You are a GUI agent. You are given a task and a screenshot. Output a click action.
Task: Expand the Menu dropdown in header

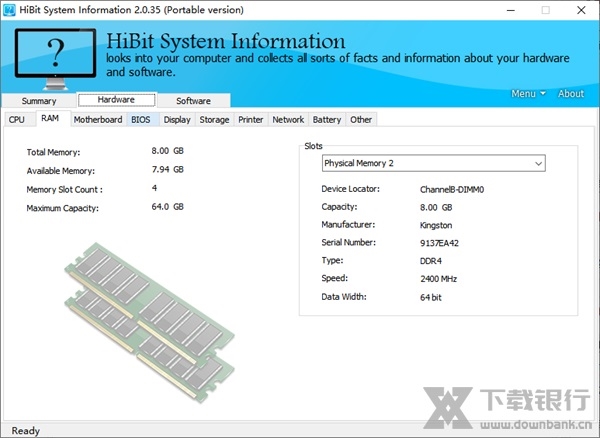(x=528, y=94)
